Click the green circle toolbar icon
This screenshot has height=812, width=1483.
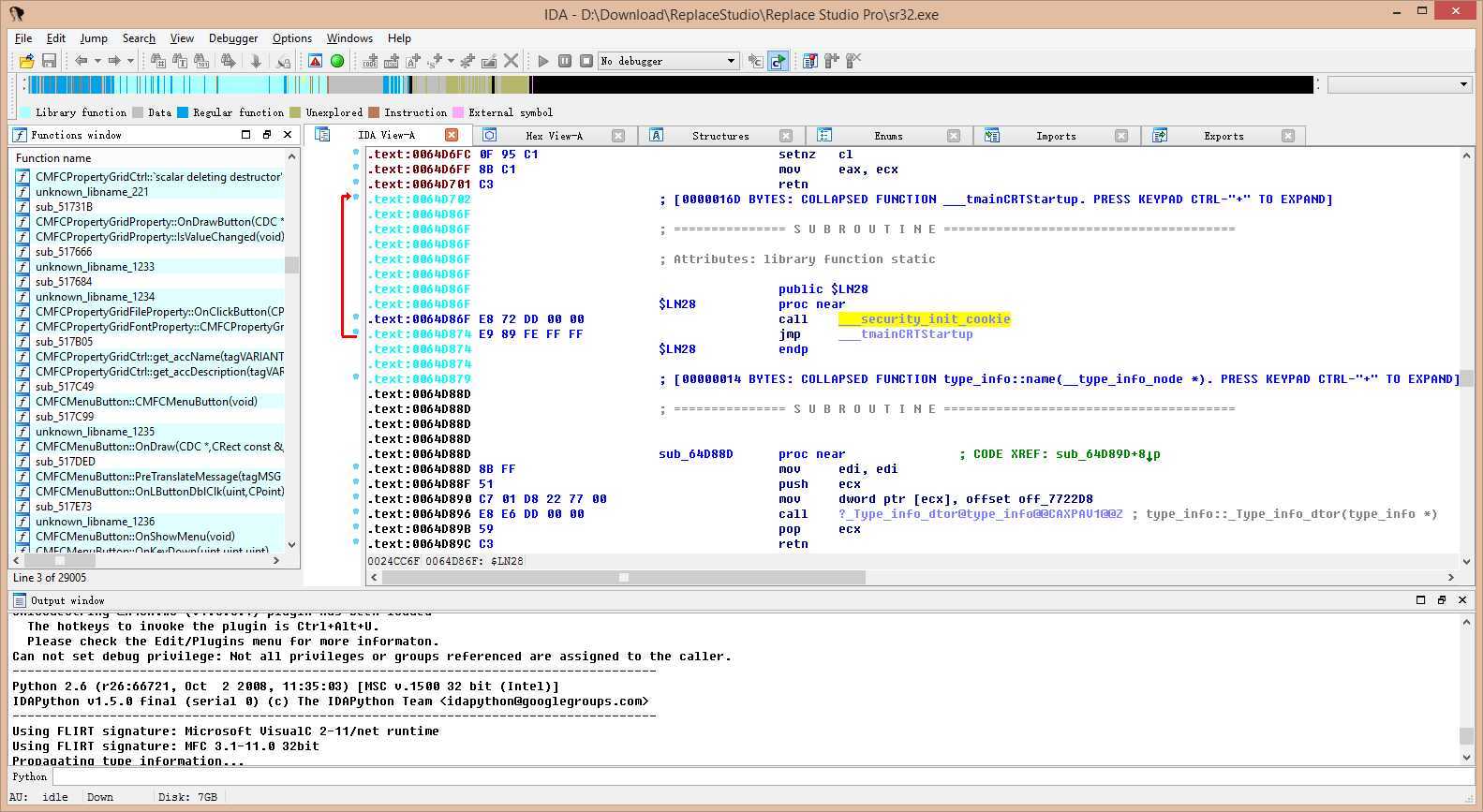(337, 61)
